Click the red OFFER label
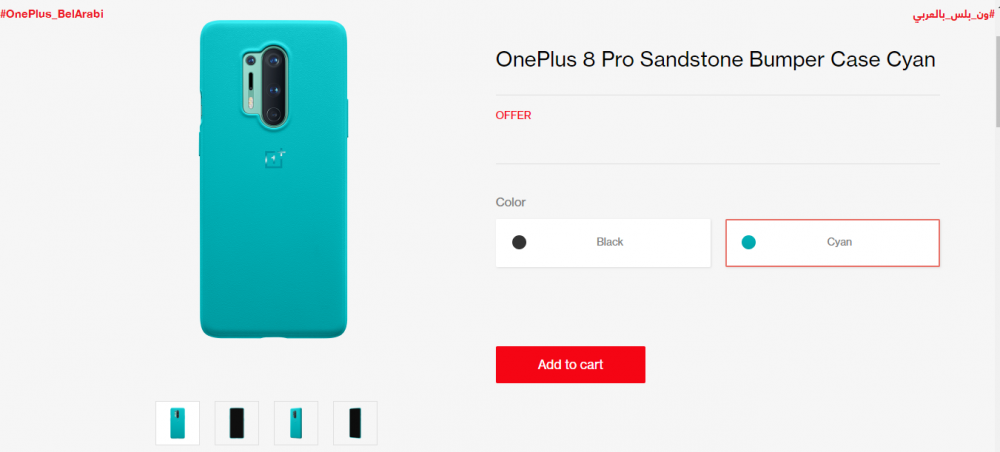1000x452 pixels. tap(513, 115)
